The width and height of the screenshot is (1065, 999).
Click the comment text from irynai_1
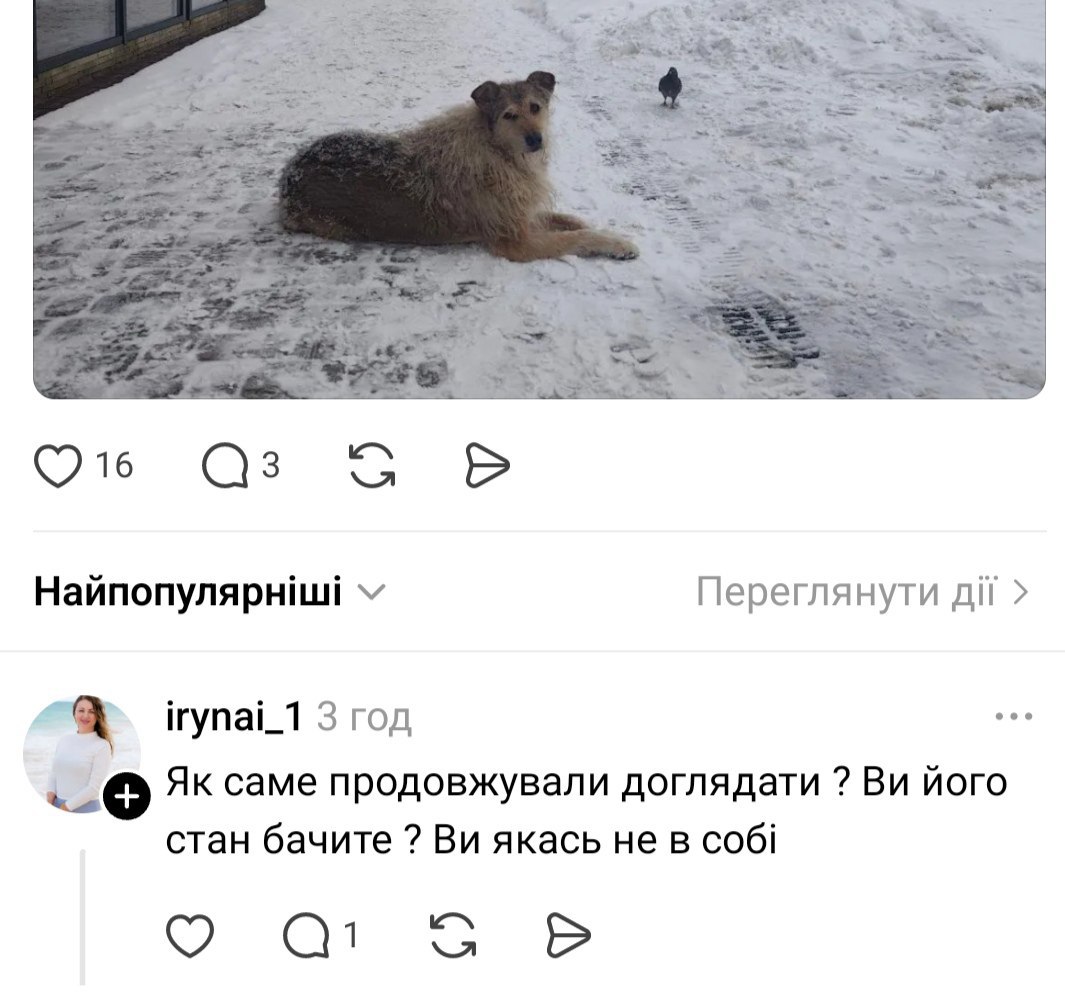tap(586, 811)
